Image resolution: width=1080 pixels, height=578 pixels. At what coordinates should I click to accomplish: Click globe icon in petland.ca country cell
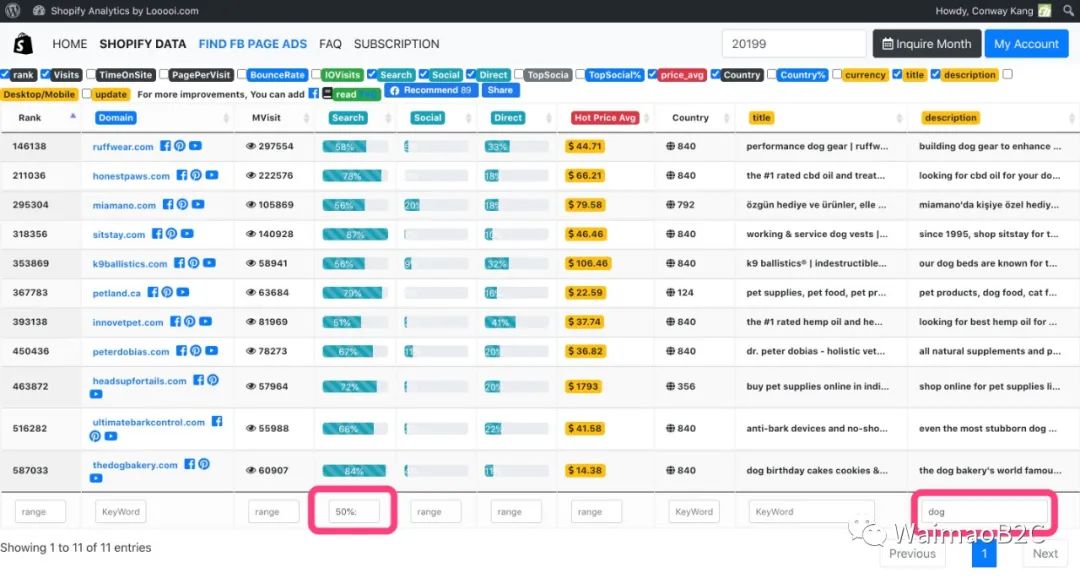coord(671,293)
